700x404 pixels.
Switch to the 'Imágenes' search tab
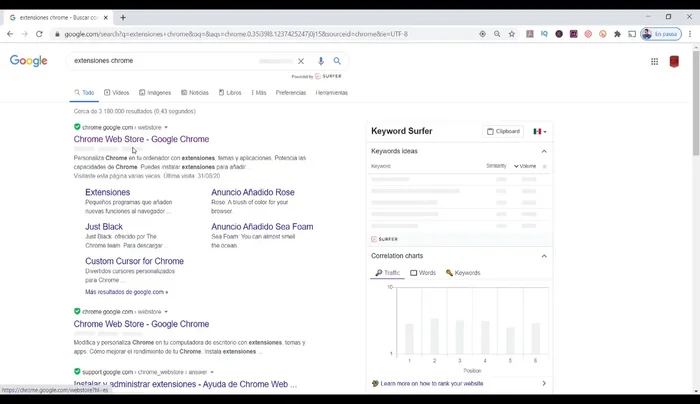click(x=155, y=93)
